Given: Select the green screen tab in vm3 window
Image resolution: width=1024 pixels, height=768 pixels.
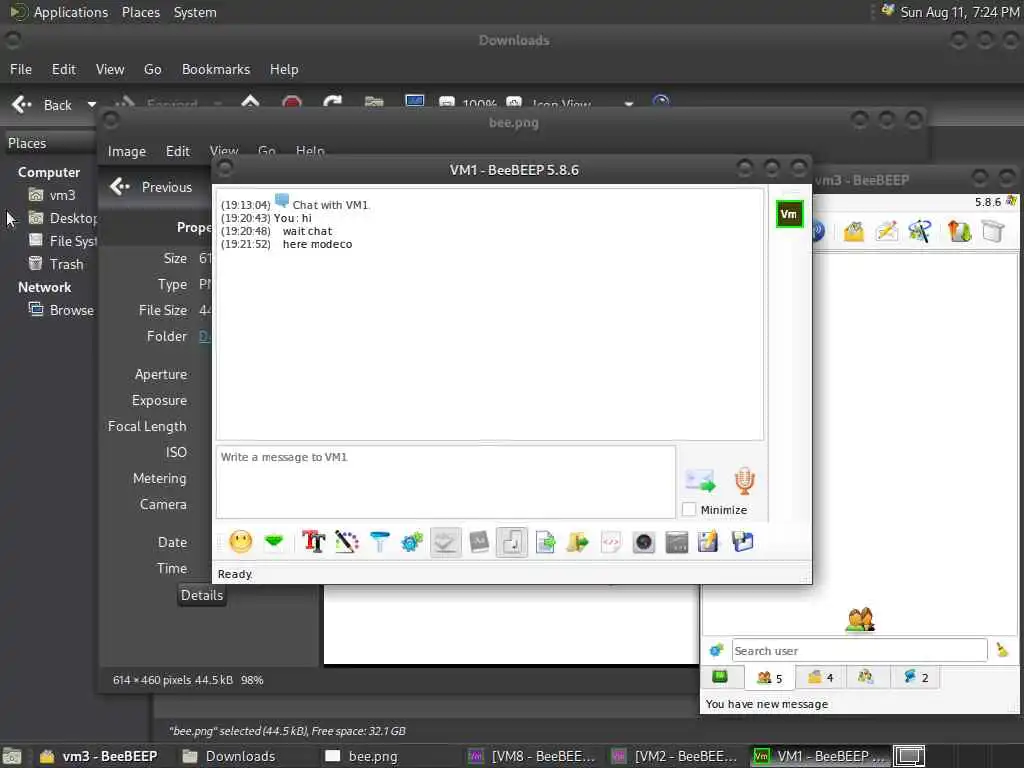Looking at the screenshot, I should 720,677.
